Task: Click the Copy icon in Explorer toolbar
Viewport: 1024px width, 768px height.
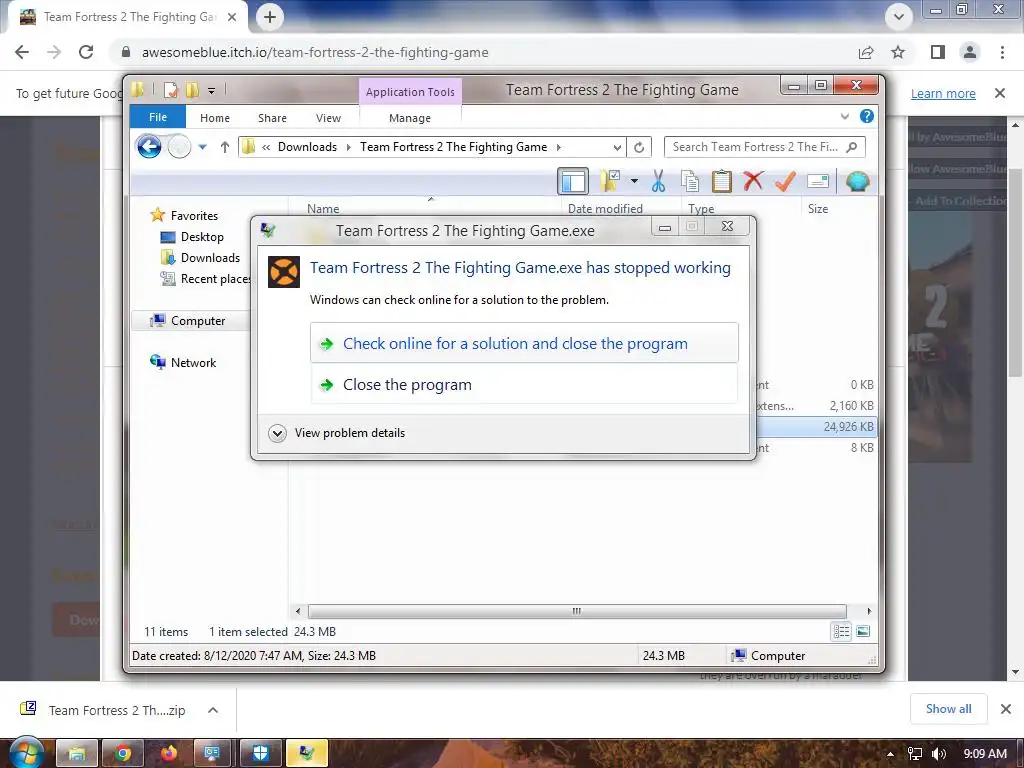Action: click(690, 181)
